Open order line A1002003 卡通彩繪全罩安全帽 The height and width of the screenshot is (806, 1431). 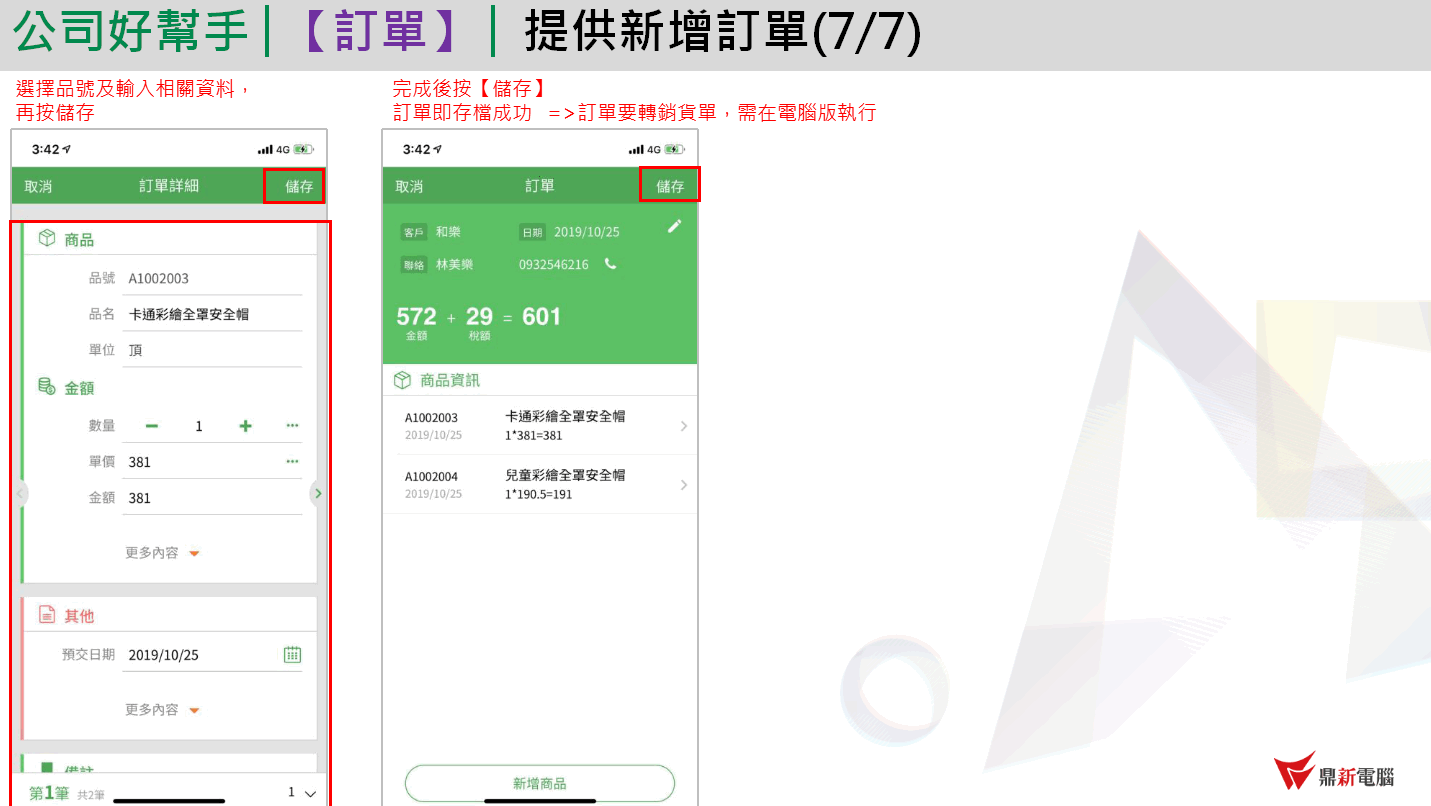[x=540, y=425]
